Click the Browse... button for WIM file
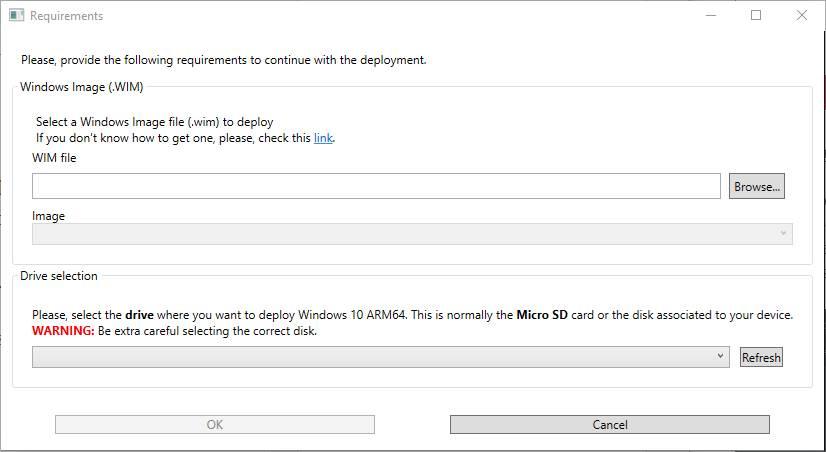The width and height of the screenshot is (826, 452). 756,186
